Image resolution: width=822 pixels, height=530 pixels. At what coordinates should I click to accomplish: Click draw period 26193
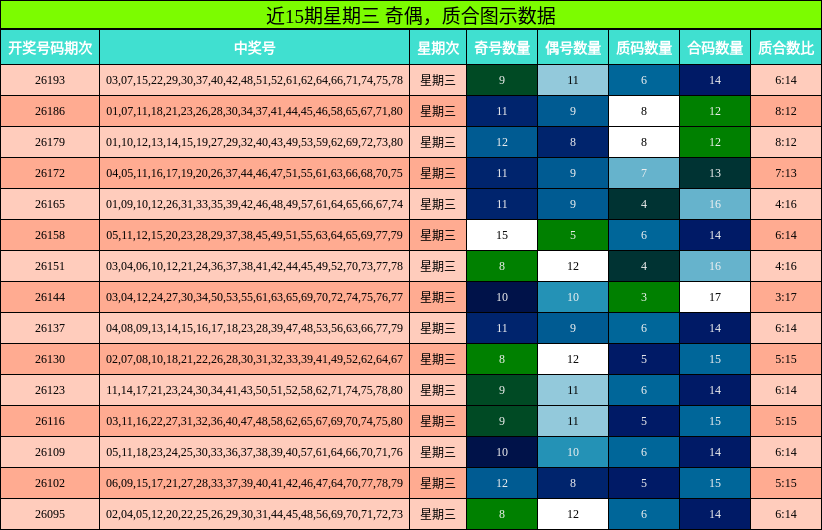click(50, 80)
